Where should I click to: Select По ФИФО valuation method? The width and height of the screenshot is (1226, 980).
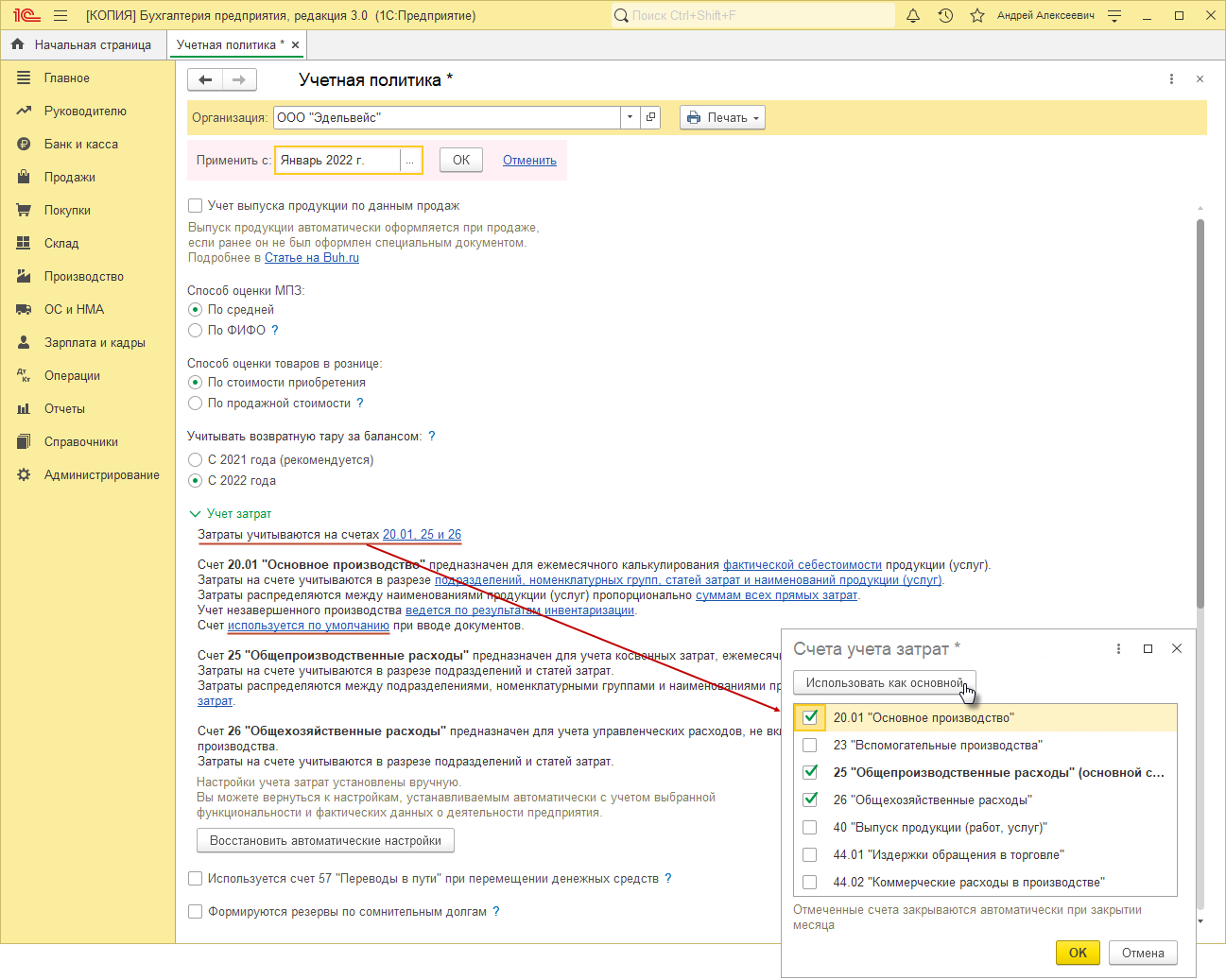pos(195,330)
